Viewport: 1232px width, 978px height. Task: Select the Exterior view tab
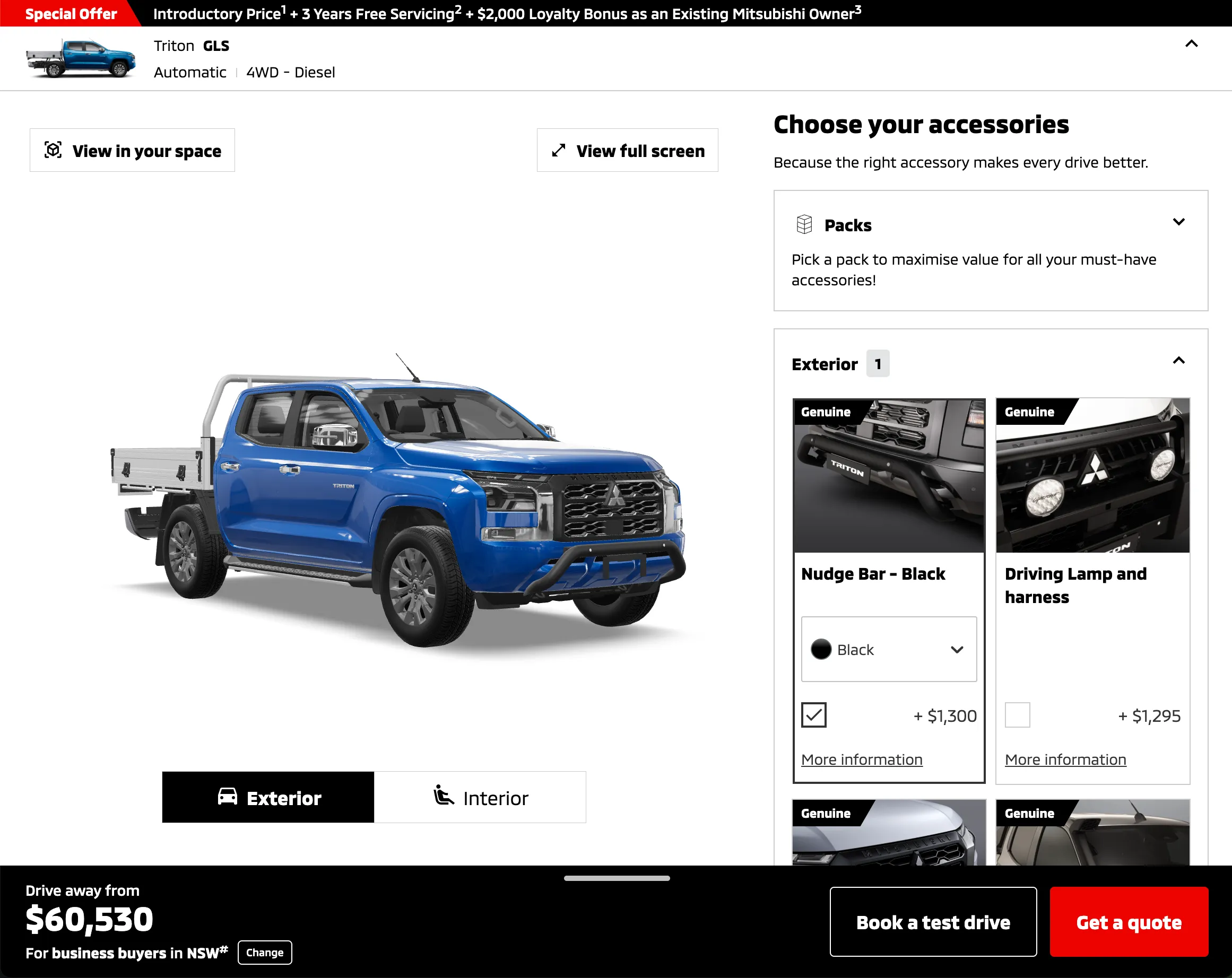(x=268, y=798)
